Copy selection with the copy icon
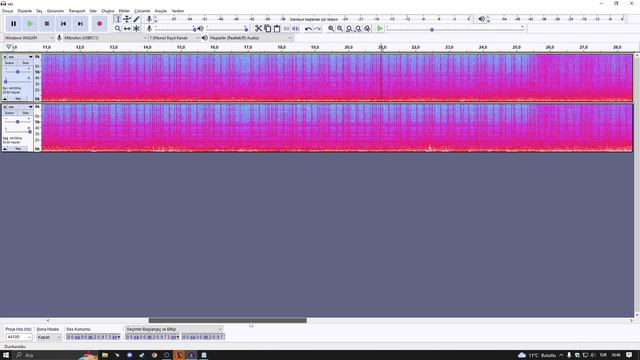 tap(268, 29)
